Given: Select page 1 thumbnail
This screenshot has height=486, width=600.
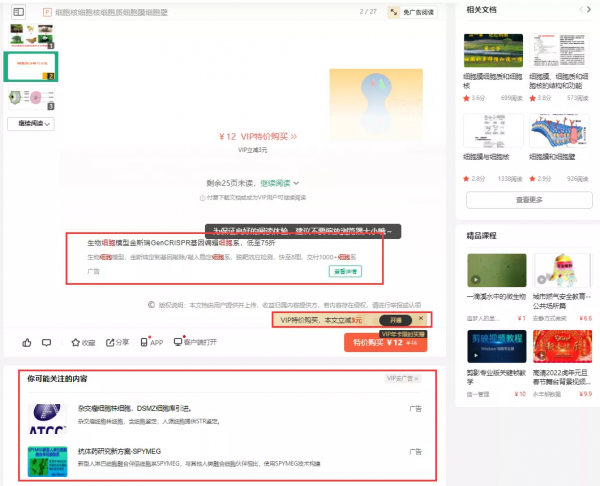Looking at the screenshot, I should click(x=32, y=36).
